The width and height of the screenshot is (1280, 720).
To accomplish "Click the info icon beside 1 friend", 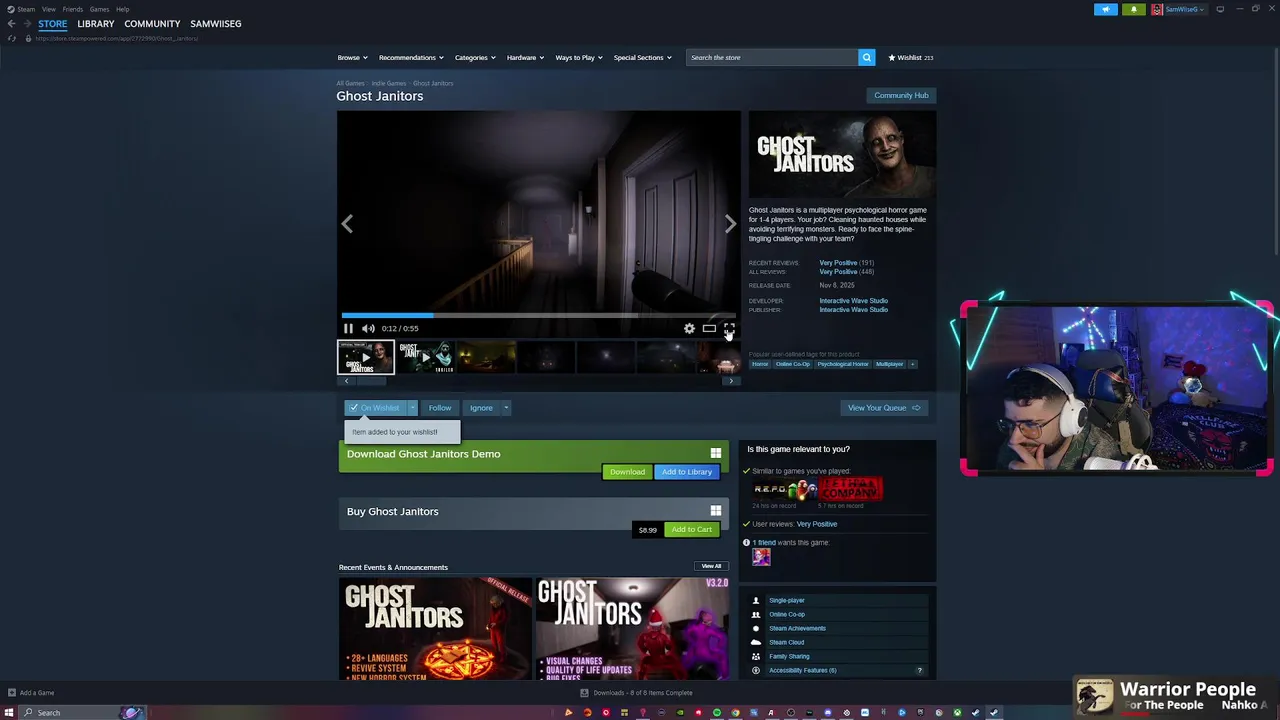I will (746, 542).
